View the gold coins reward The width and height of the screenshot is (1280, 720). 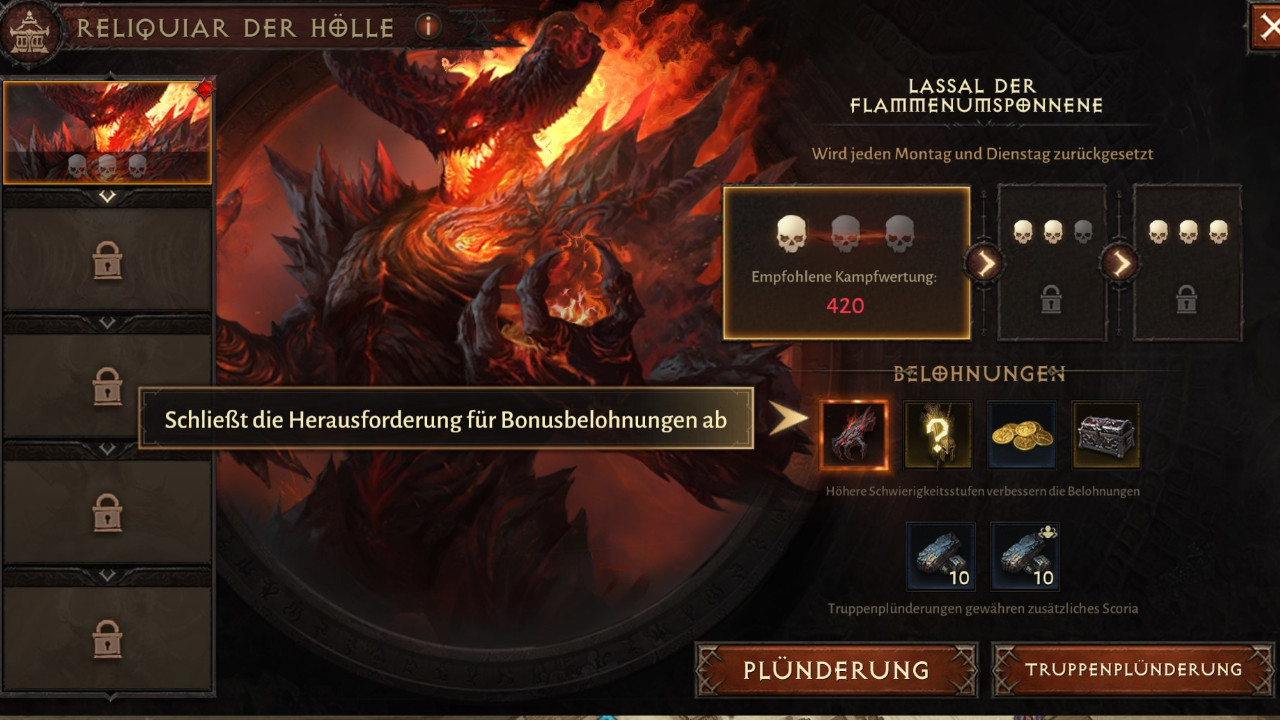pyautogui.click(x=1022, y=435)
